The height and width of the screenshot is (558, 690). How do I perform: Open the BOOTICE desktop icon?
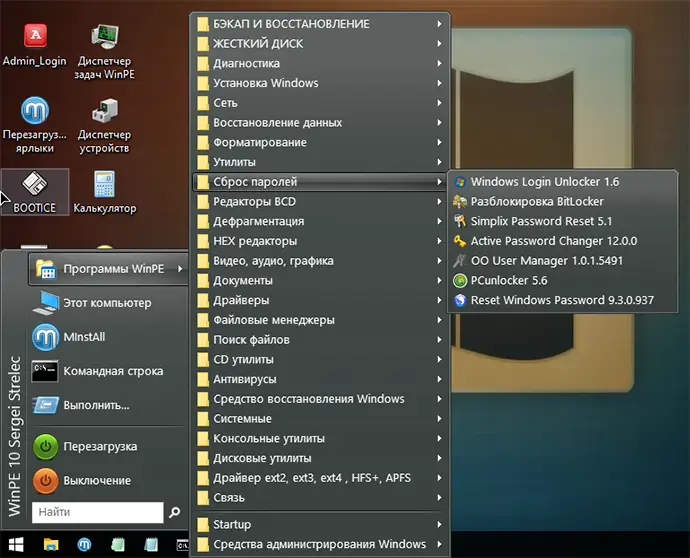pyautogui.click(x=34, y=189)
